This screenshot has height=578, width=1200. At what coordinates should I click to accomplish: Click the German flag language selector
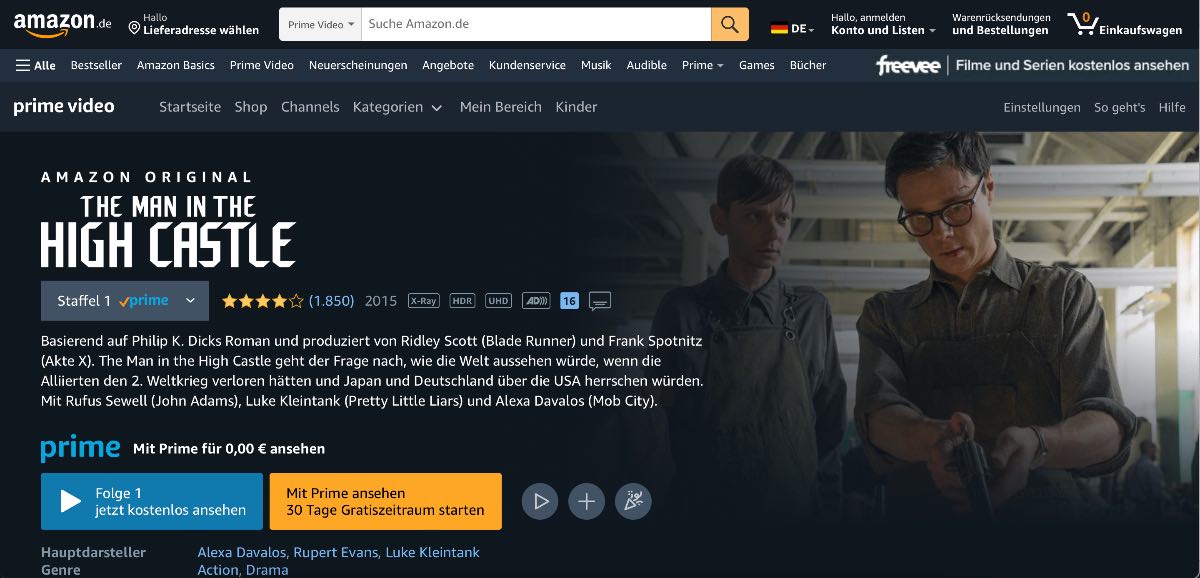coord(792,29)
